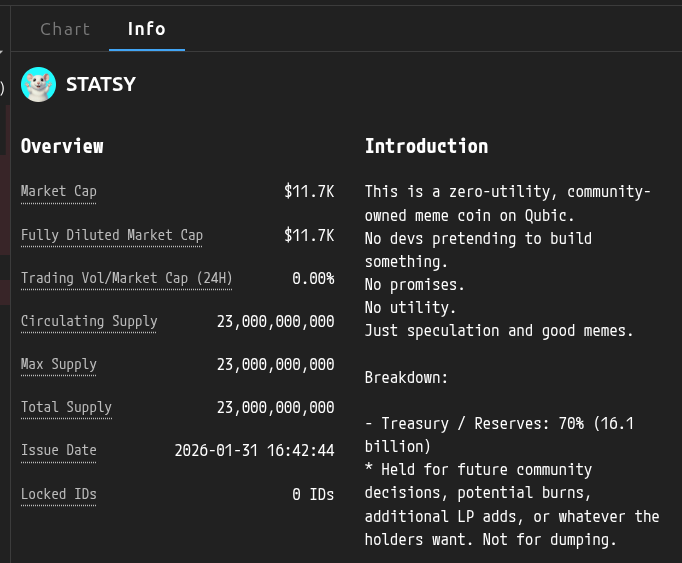This screenshot has width=682, height=563.
Task: Click the STATSY token name
Action: point(100,85)
